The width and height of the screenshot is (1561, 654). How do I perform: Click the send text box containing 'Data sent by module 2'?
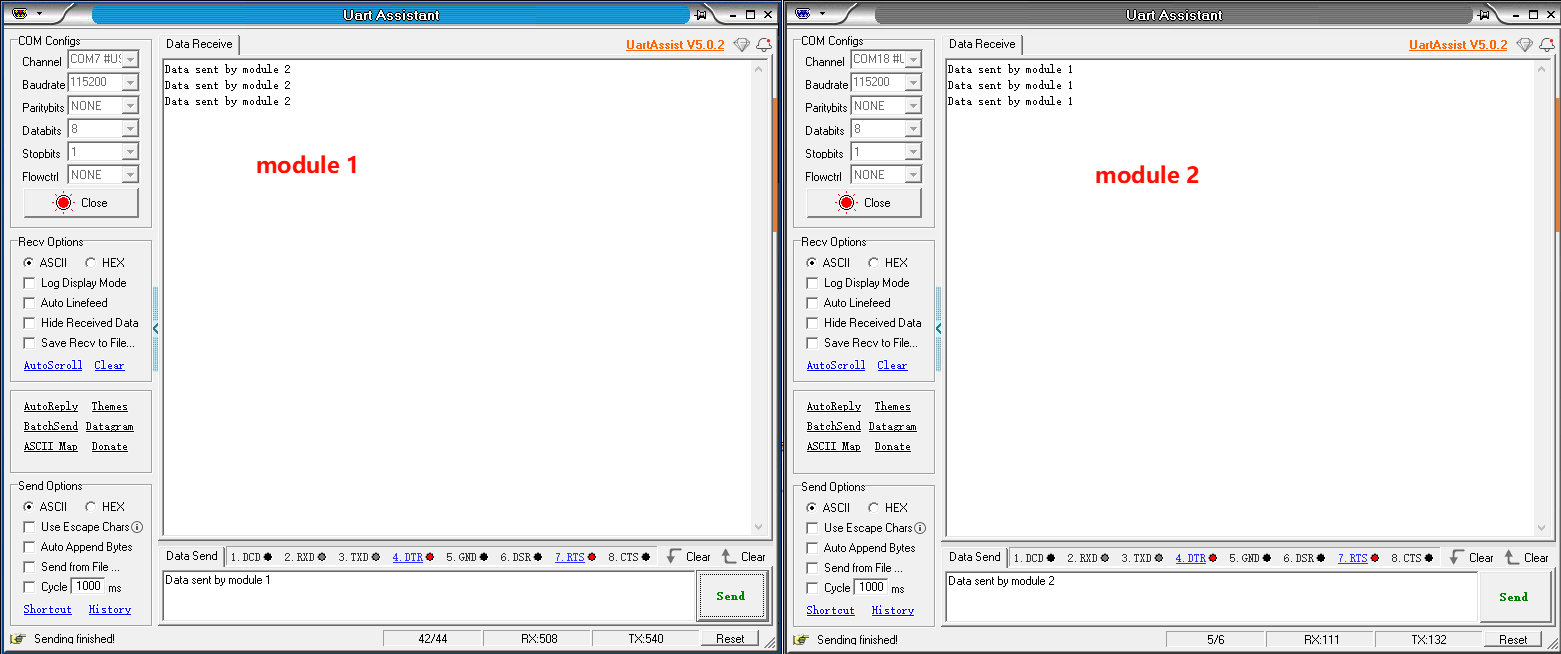tap(1211, 597)
